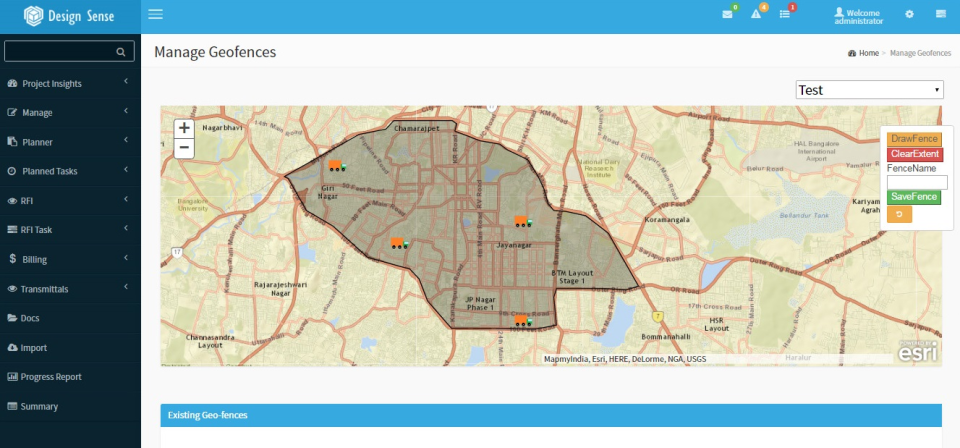Expand the RFI Task menu chevron
Image resolution: width=960 pixels, height=448 pixels.
coord(126,228)
